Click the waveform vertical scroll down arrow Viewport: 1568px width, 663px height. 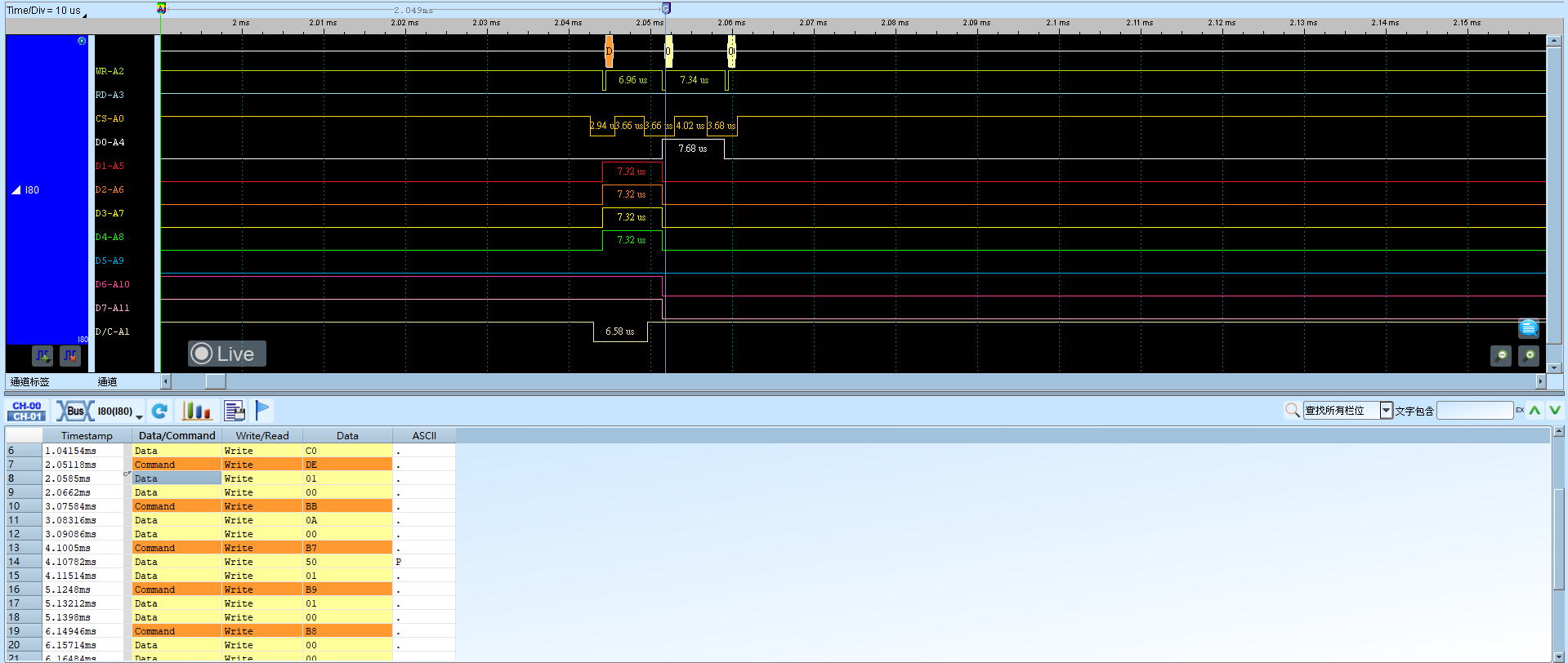click(1554, 367)
